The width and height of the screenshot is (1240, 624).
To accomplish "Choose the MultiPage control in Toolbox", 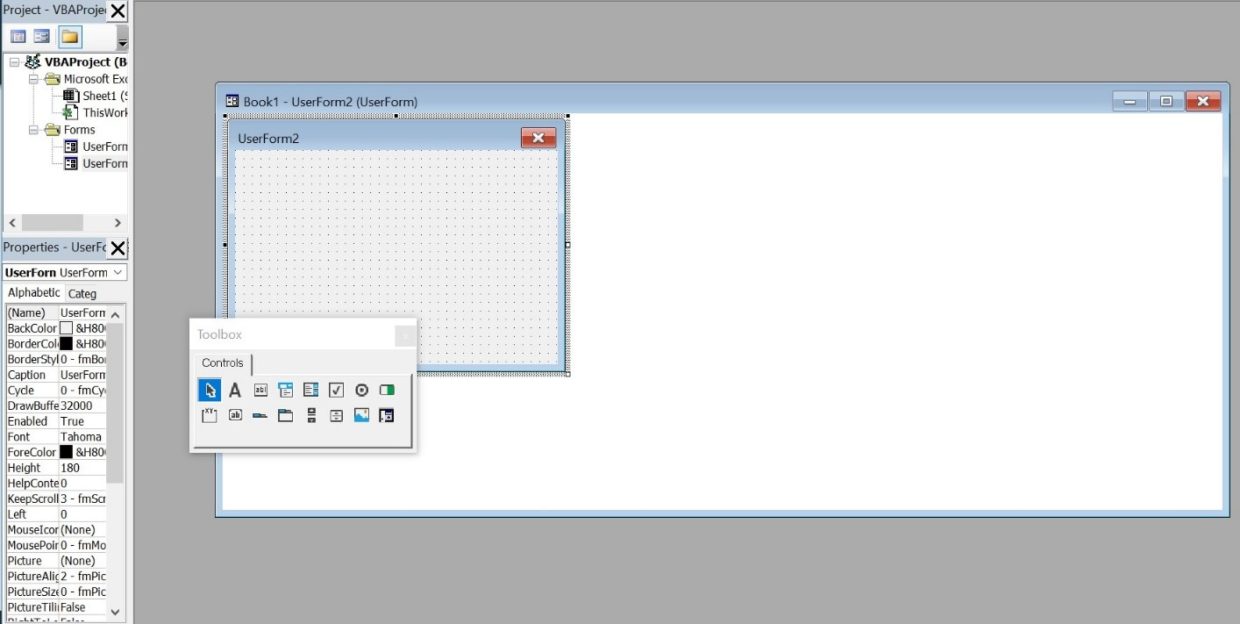I will tap(285, 415).
